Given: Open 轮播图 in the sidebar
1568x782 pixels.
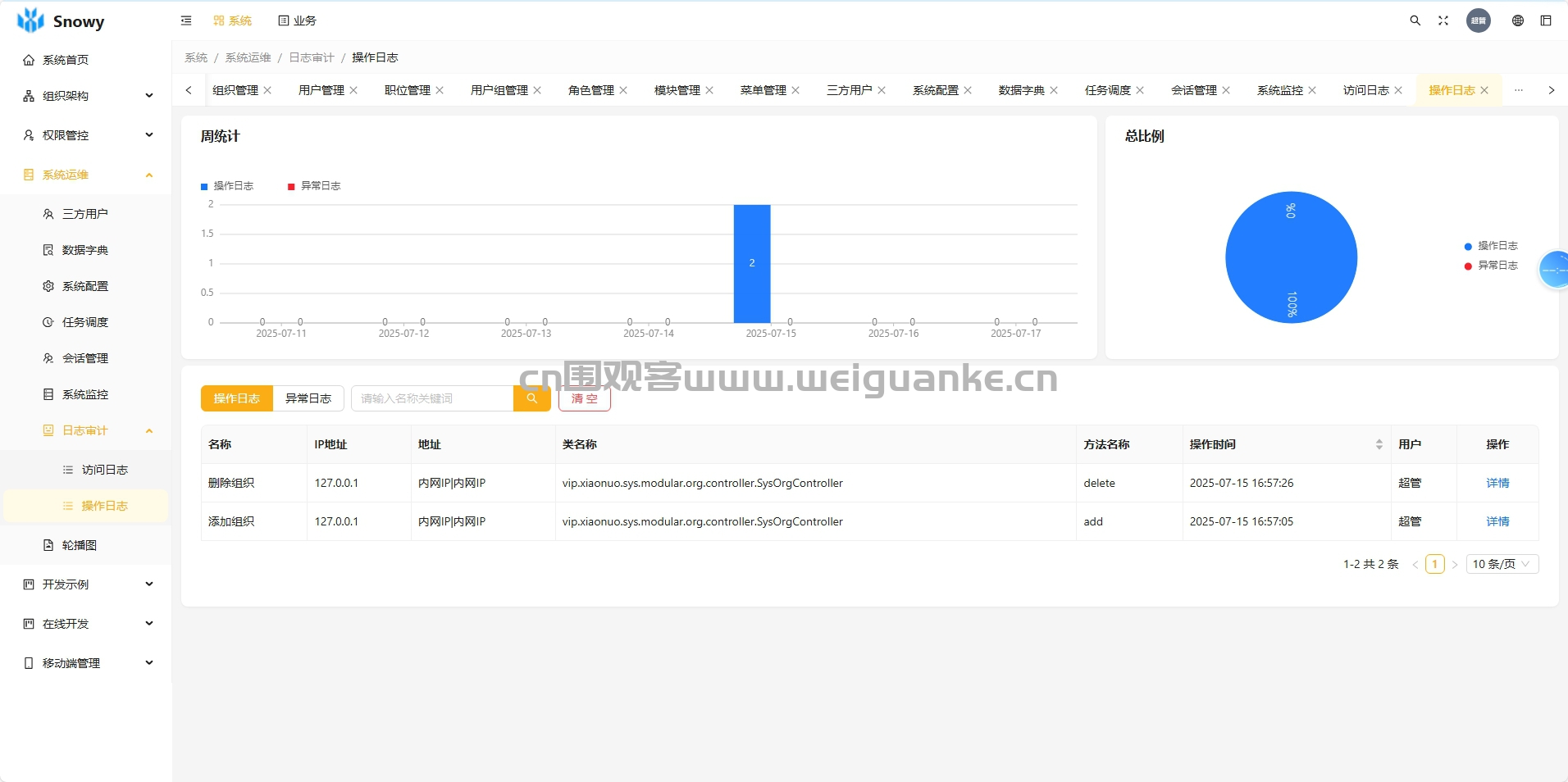Looking at the screenshot, I should tap(85, 545).
